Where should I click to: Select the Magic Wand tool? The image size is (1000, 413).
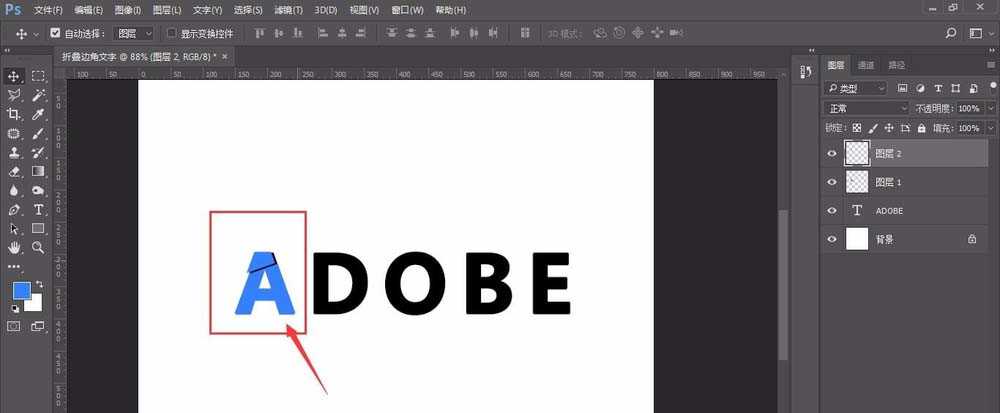(38, 95)
